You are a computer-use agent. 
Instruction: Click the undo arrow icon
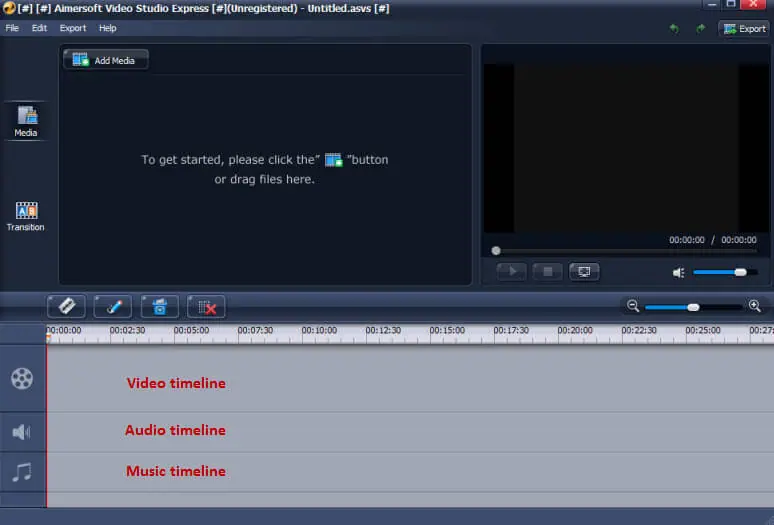coord(674,29)
